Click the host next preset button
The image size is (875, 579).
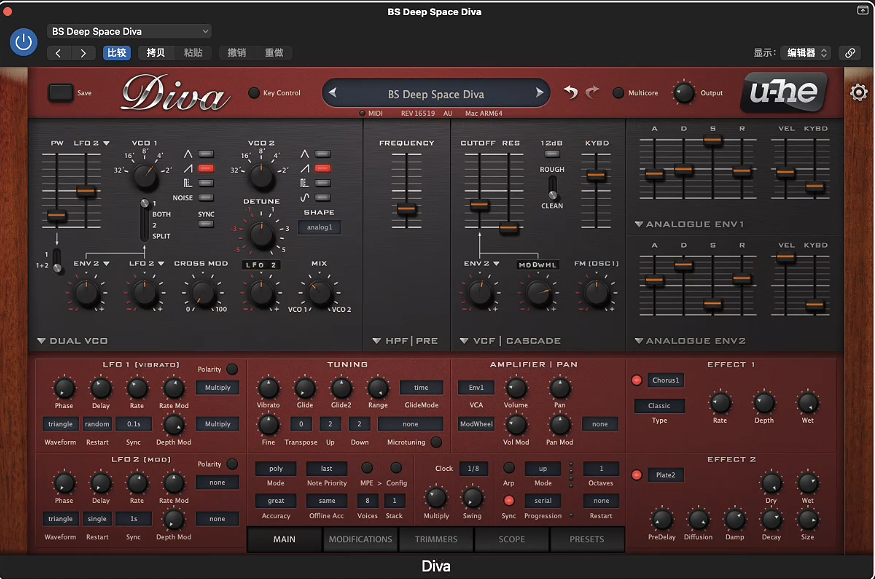(83, 53)
